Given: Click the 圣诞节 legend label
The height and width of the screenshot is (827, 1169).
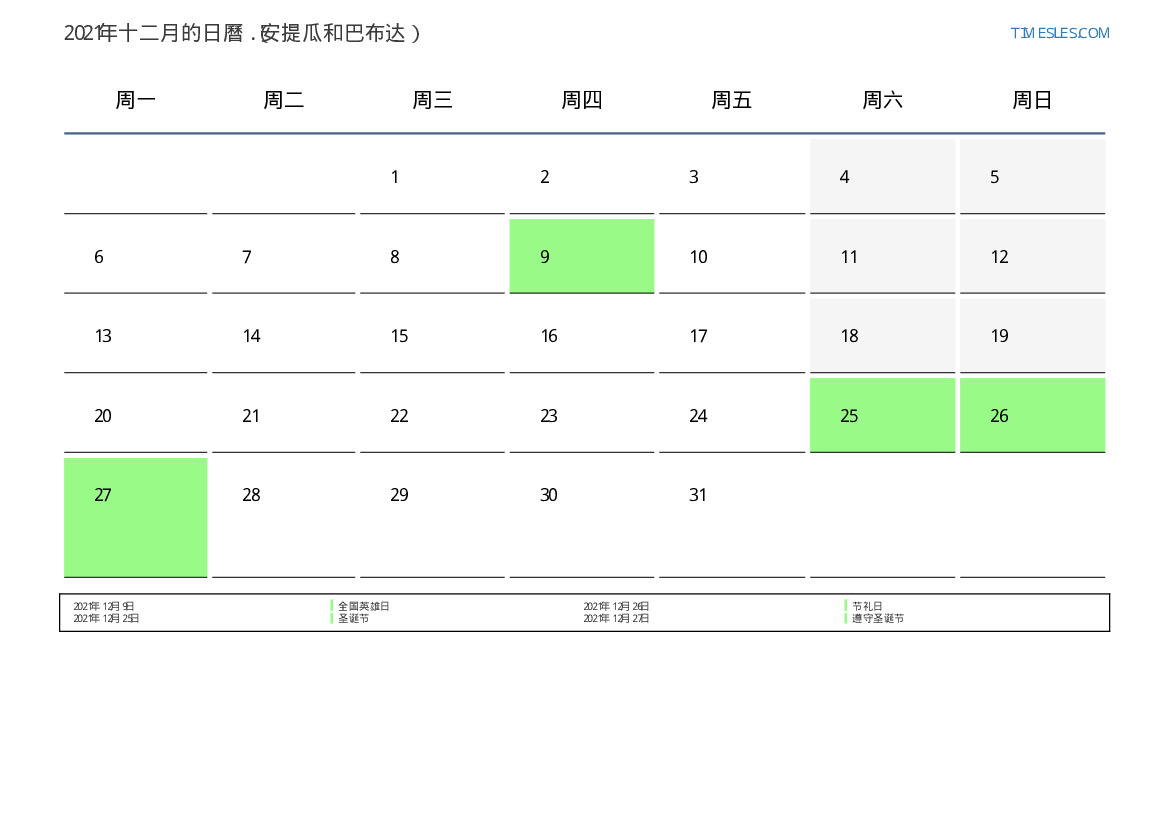Looking at the screenshot, I should coord(353,619).
